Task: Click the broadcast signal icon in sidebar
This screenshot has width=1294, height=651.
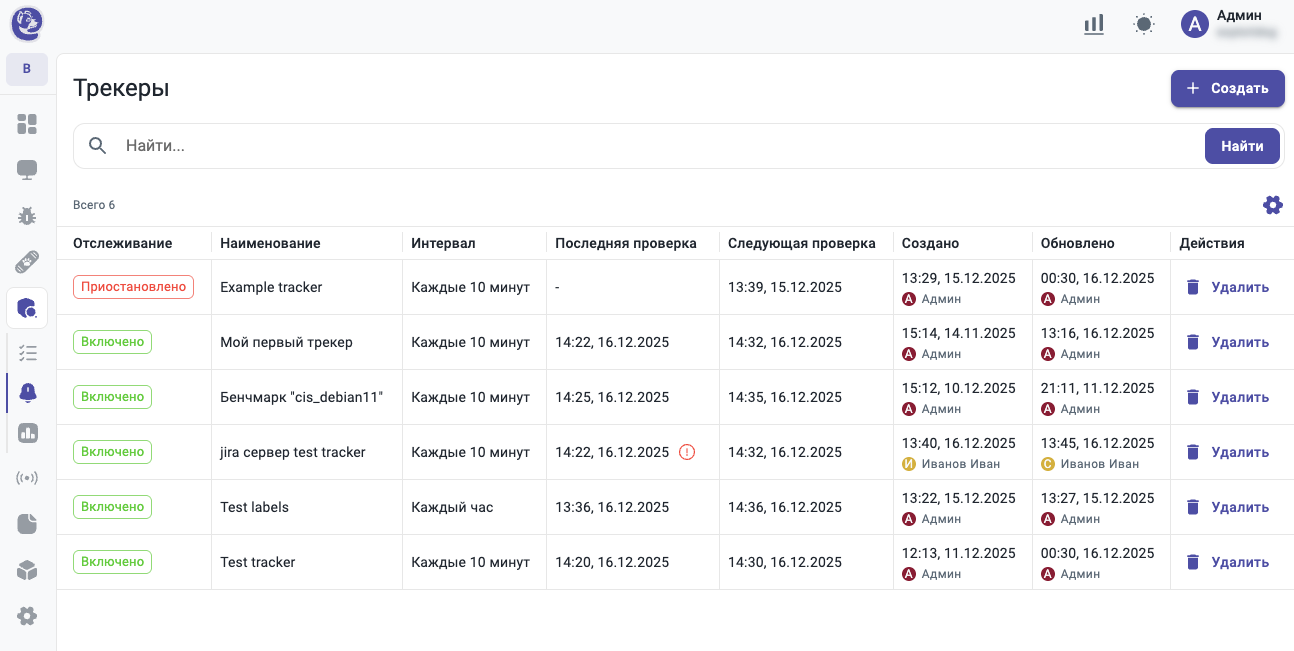Action: [27, 478]
